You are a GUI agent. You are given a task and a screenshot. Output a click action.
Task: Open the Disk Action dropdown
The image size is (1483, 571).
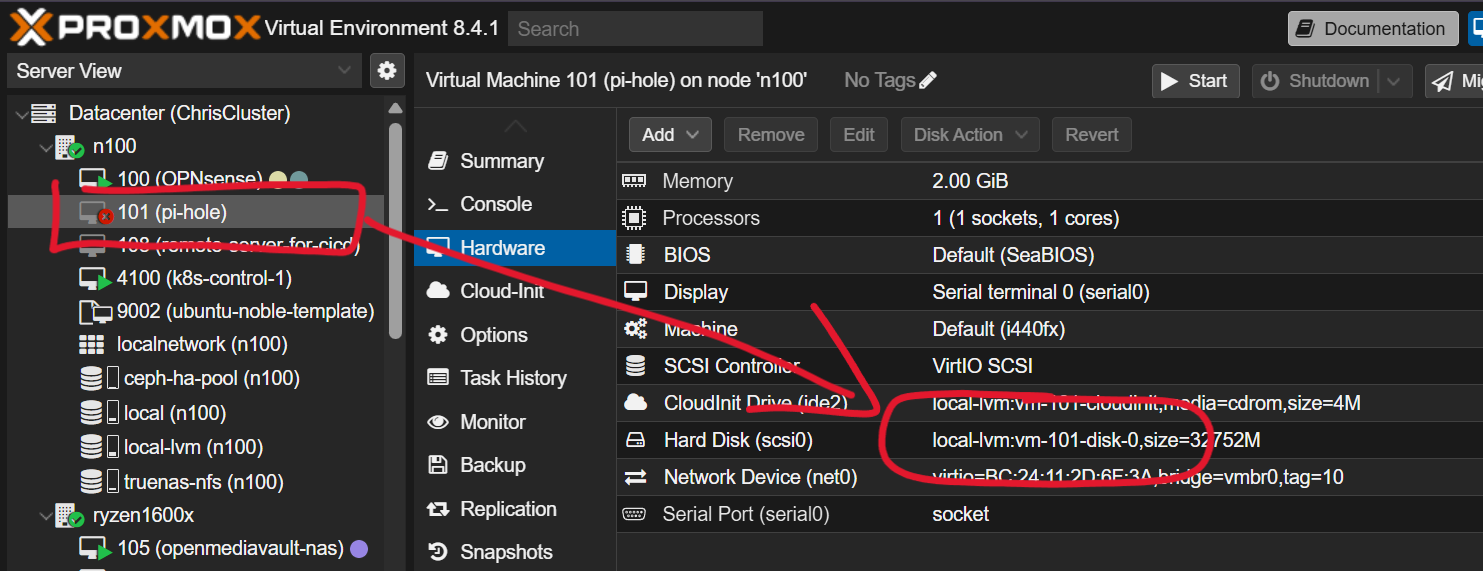tap(970, 135)
